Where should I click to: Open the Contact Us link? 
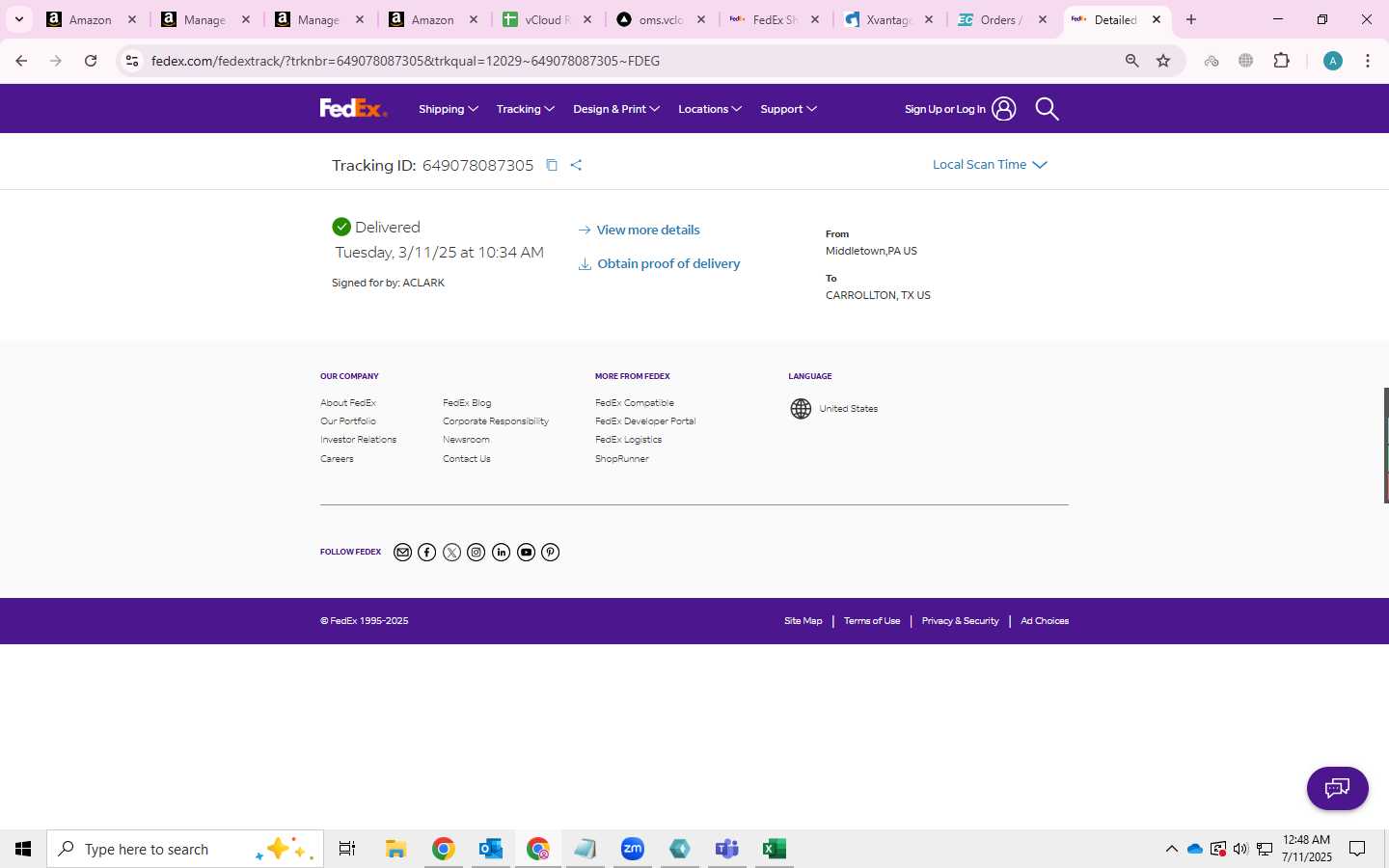467,459
